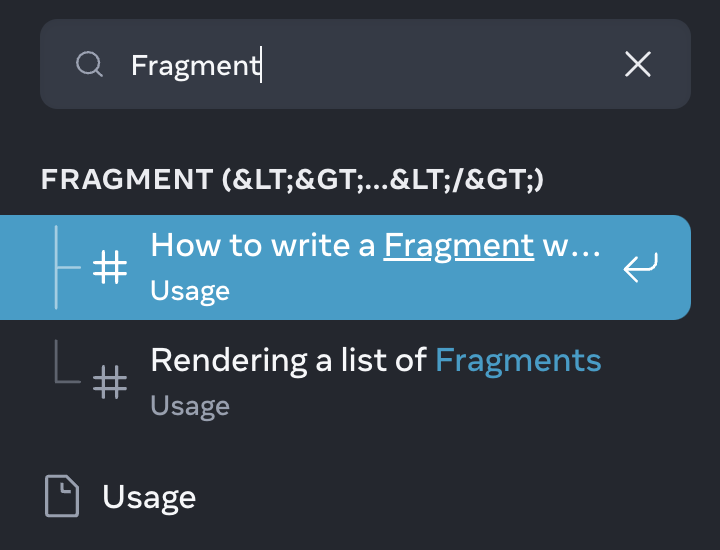The image size is (720, 550).
Task: Clear the search with the X icon
Action: point(638,64)
